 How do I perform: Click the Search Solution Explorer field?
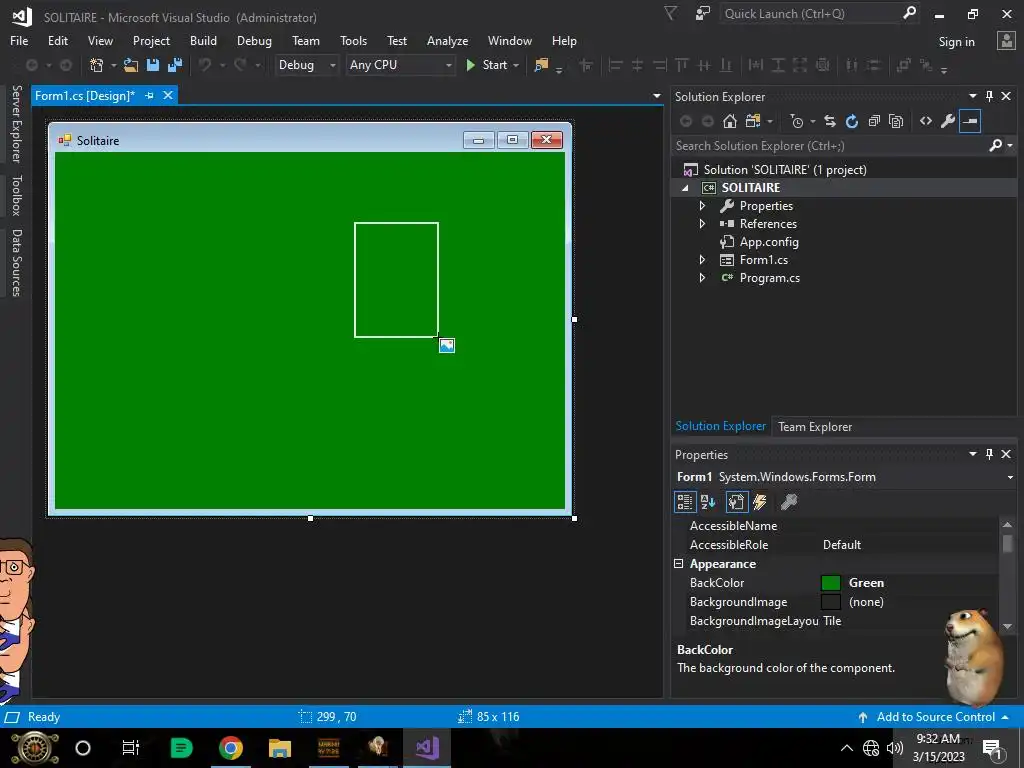point(829,146)
